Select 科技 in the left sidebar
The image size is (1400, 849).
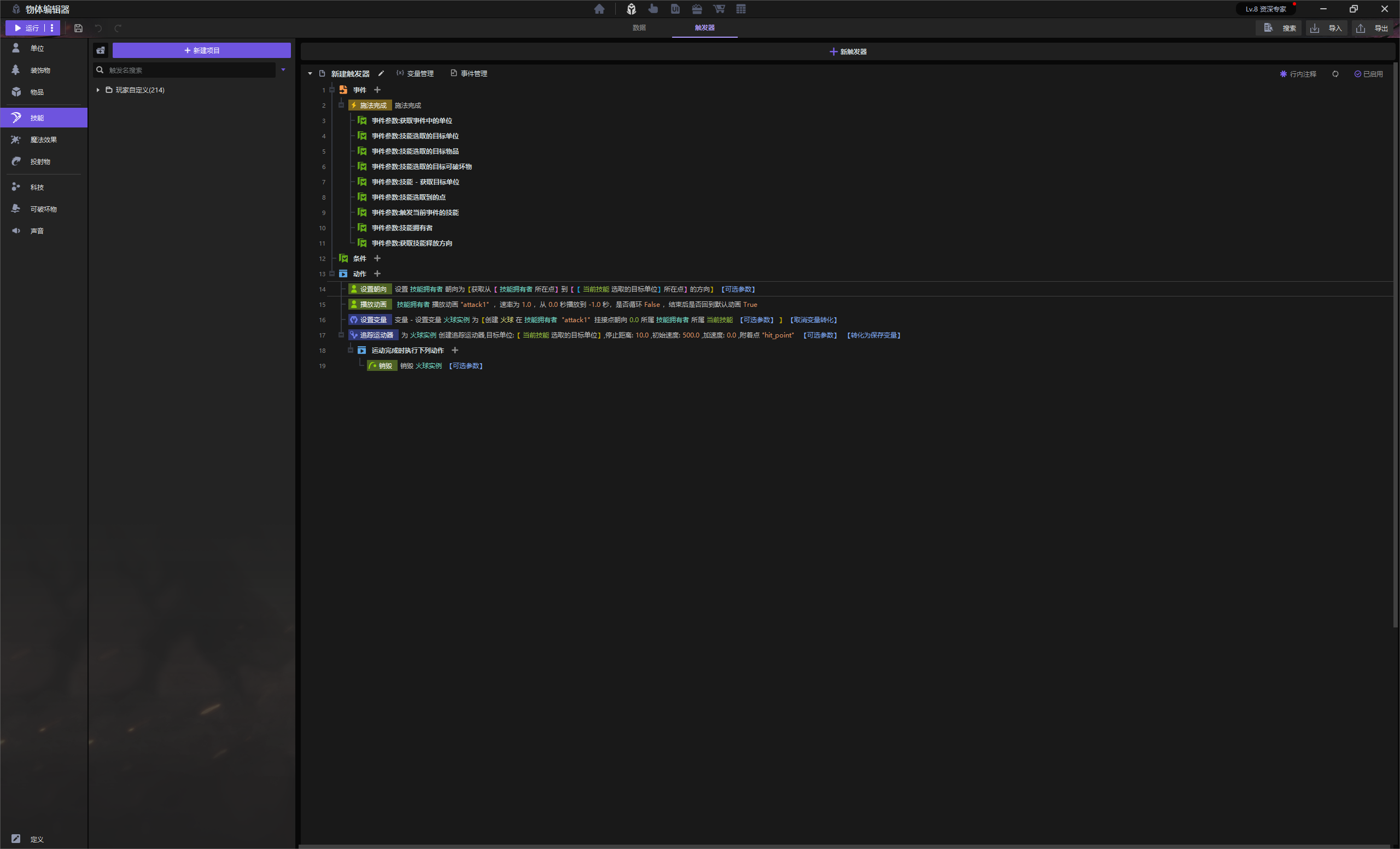[44, 188]
